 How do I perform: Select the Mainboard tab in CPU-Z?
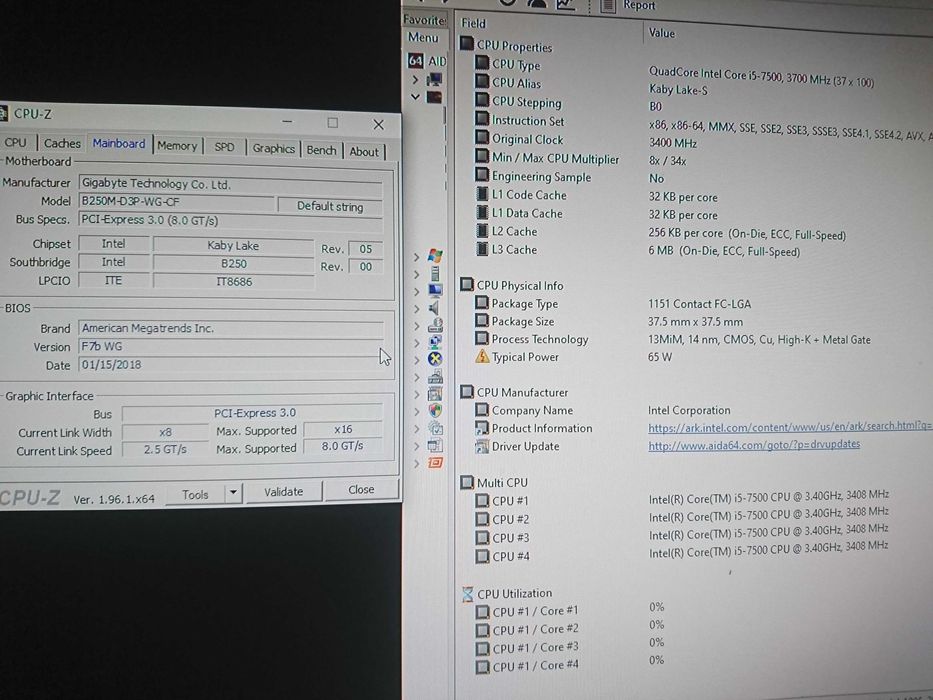pos(119,143)
